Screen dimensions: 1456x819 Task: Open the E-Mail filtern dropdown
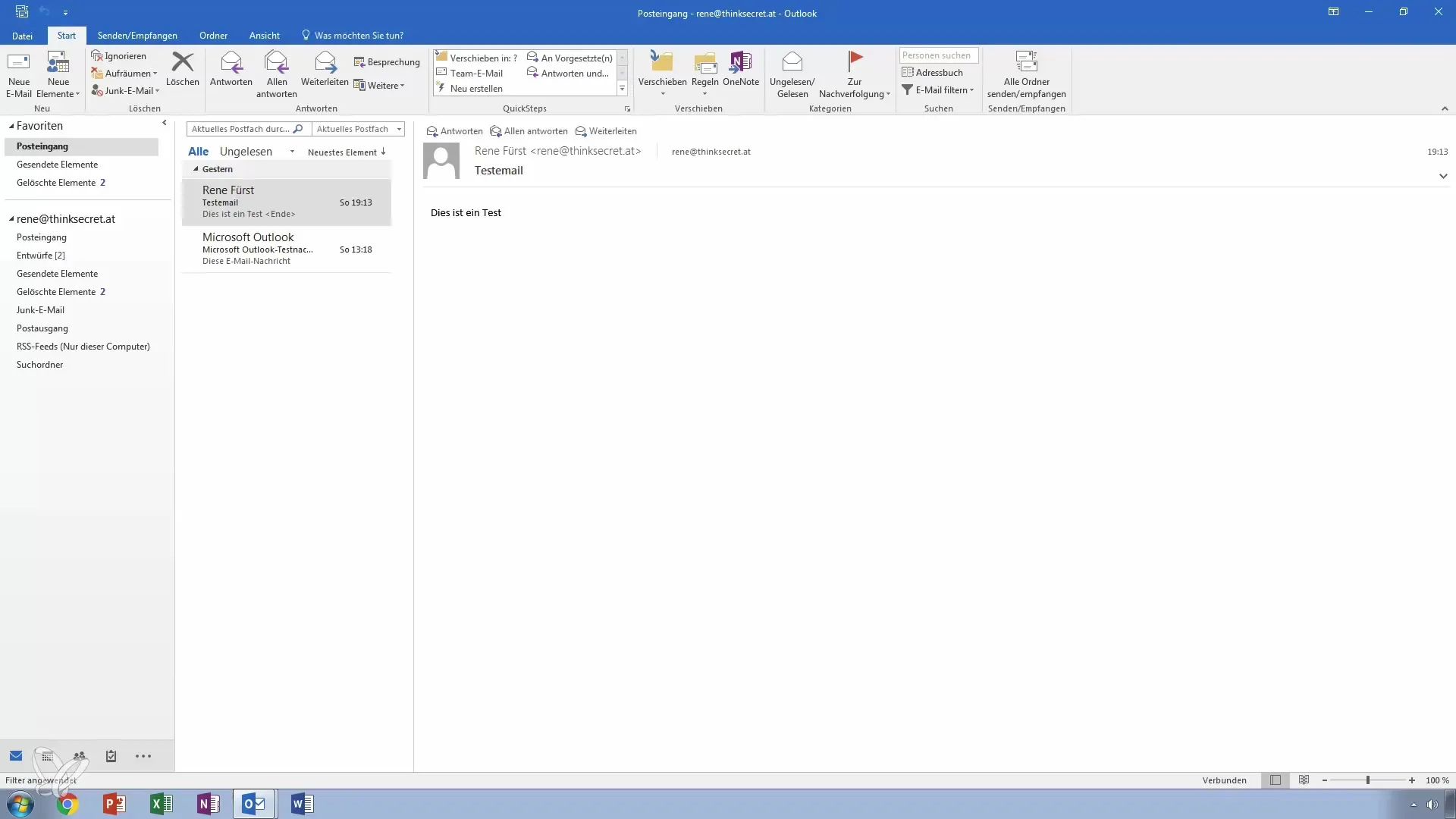[x=937, y=90]
